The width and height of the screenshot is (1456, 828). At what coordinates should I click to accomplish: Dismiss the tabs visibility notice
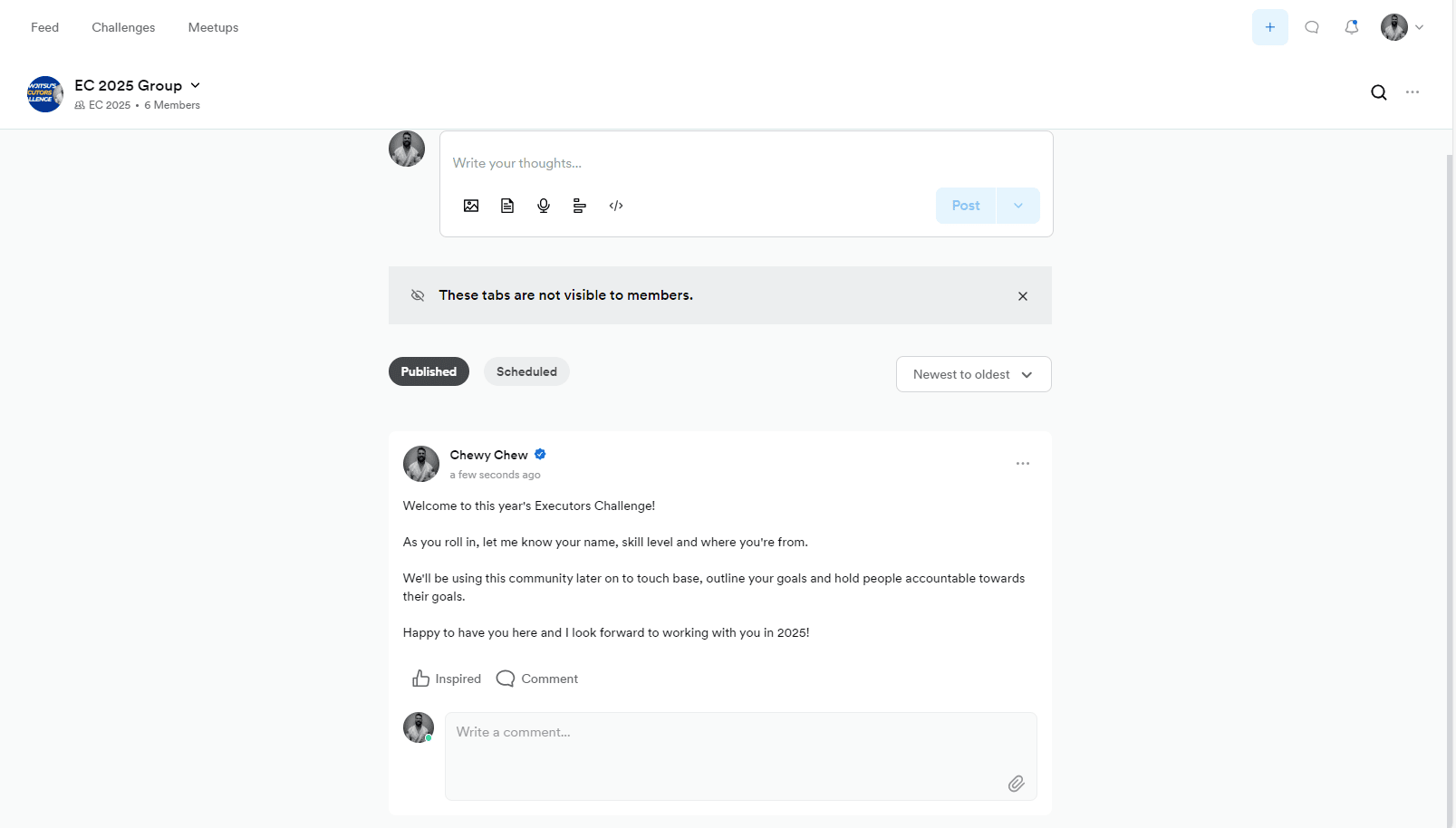coord(1023,296)
